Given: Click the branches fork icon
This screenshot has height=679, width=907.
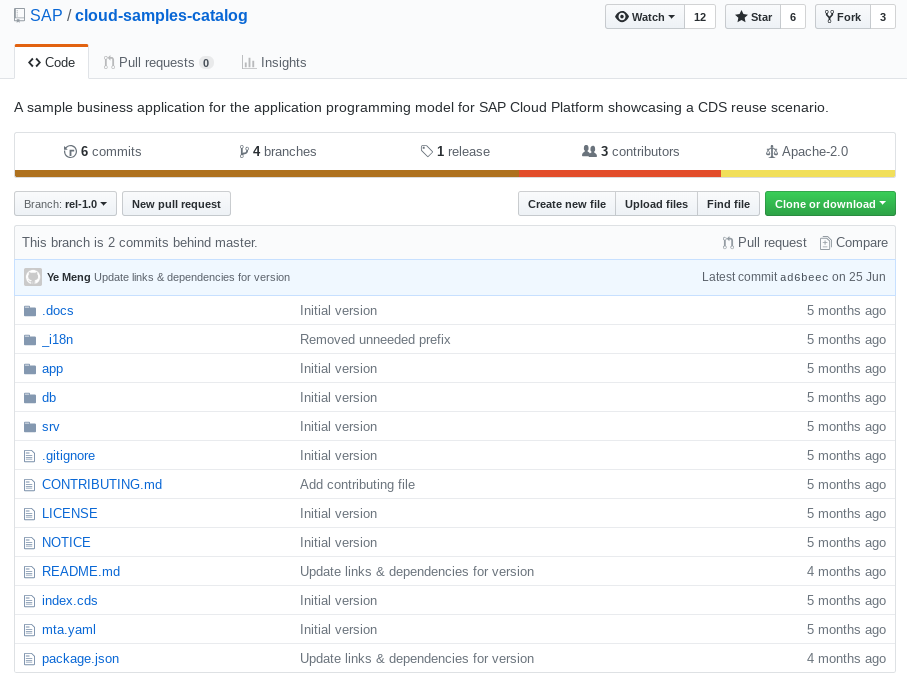Looking at the screenshot, I should point(244,152).
